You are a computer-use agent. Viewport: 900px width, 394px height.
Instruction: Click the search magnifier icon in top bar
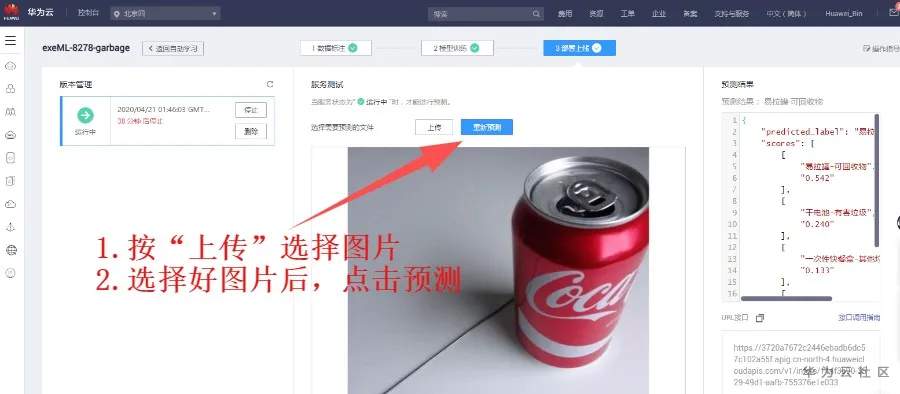pos(536,14)
